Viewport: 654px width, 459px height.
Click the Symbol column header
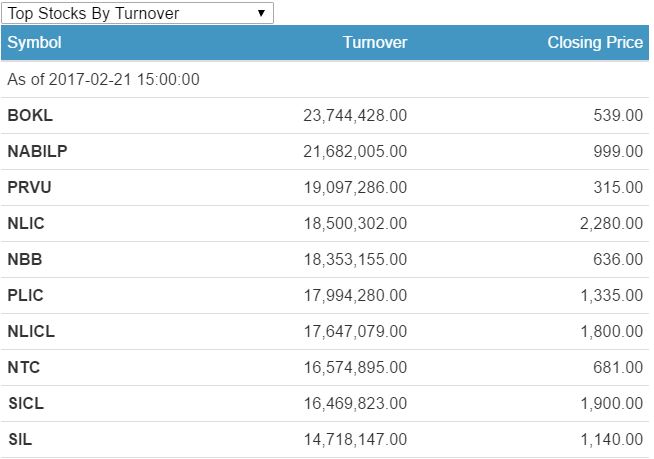[34, 43]
